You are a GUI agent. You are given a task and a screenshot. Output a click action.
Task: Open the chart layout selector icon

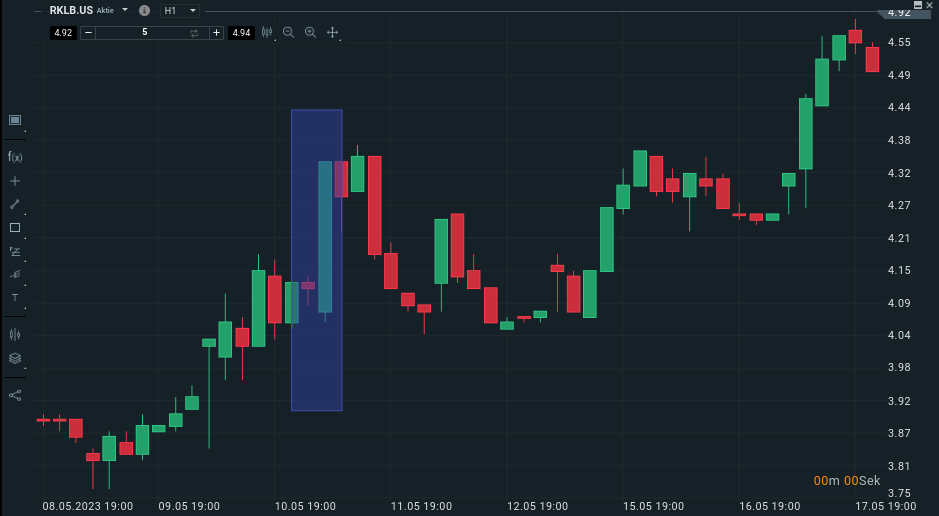coord(15,120)
